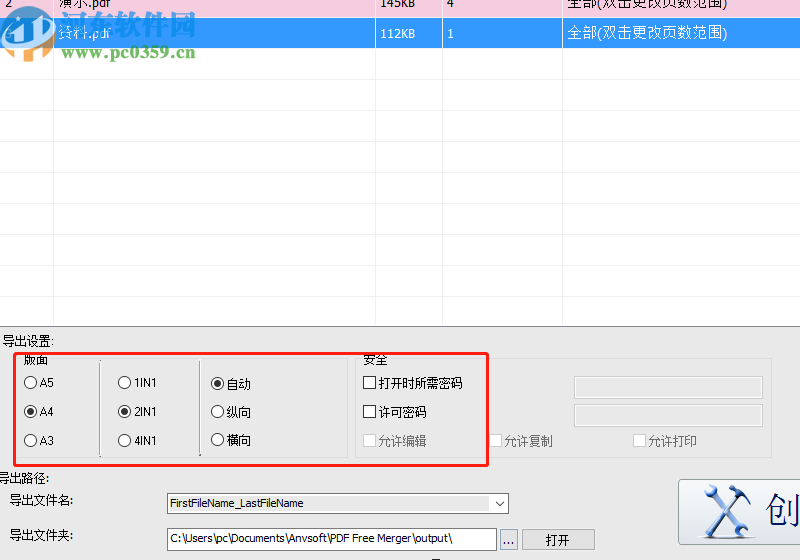
Task: Select the 资料.pdf row
Action: click(400, 33)
